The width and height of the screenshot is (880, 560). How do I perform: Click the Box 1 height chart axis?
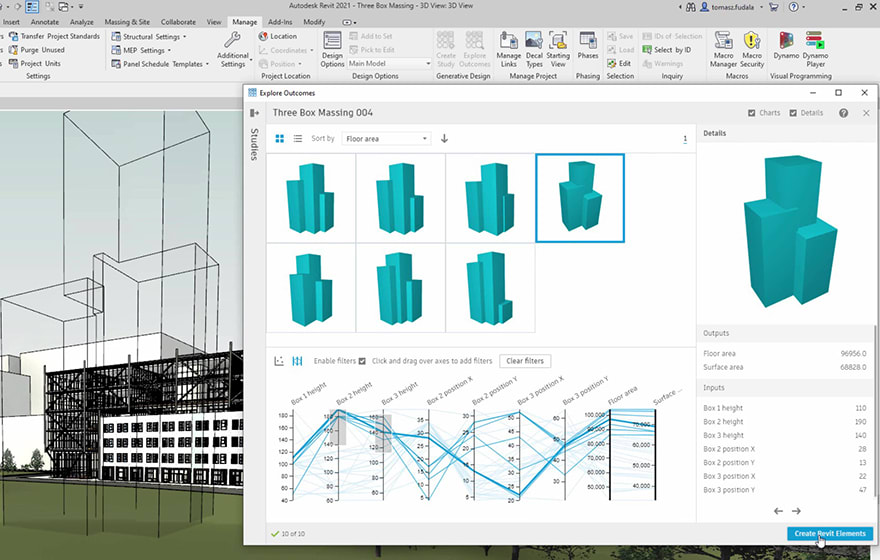(294, 455)
